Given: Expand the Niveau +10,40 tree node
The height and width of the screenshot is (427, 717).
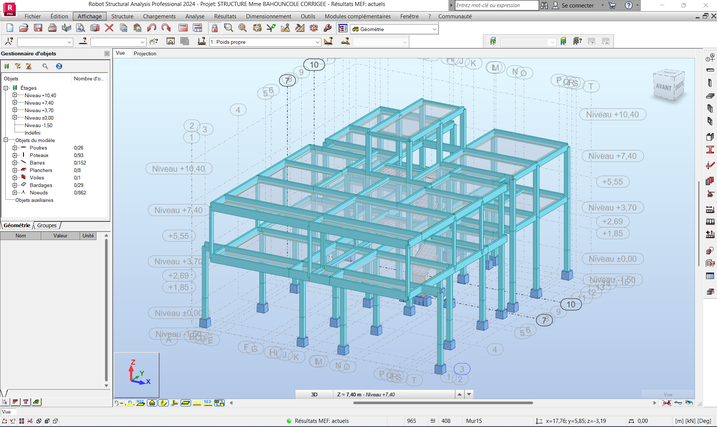Looking at the screenshot, I should click(12, 96).
